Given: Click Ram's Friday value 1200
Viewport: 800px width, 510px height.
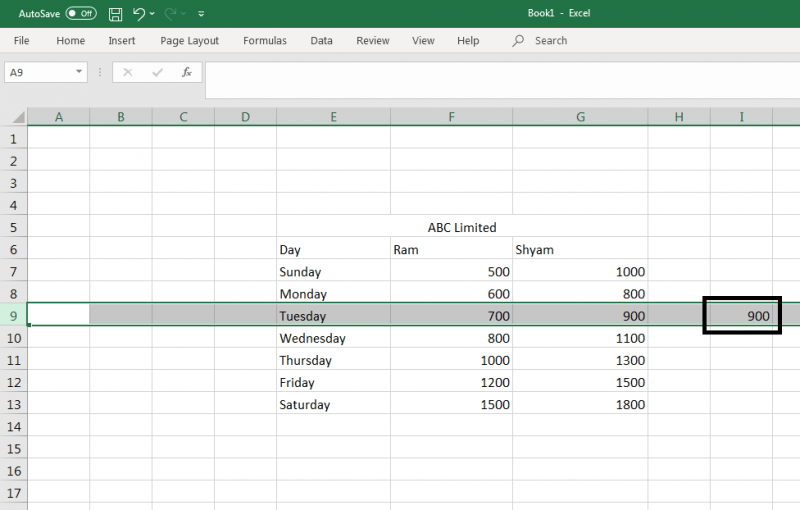Looking at the screenshot, I should coord(452,382).
